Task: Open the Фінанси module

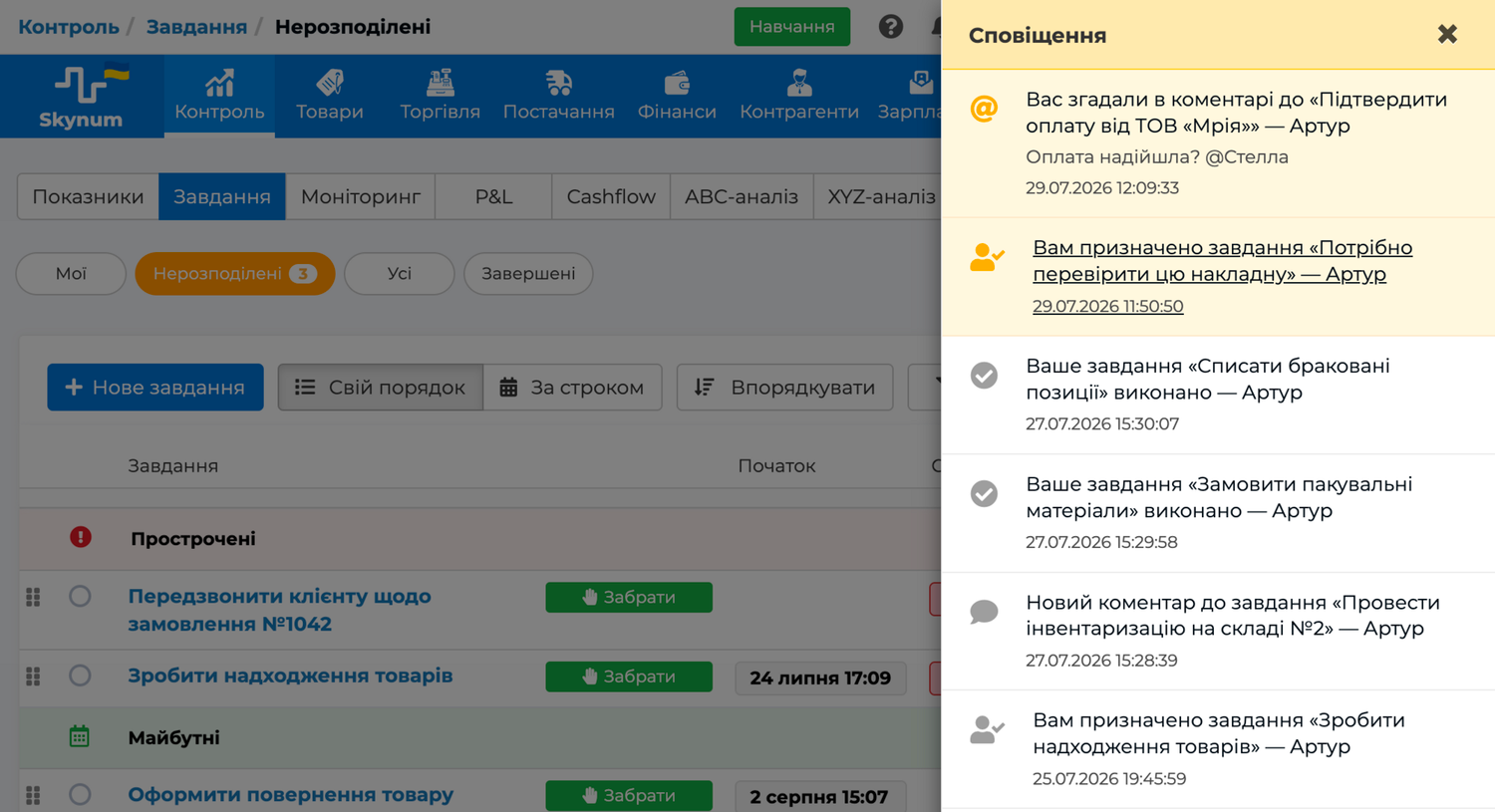Action: click(x=677, y=97)
